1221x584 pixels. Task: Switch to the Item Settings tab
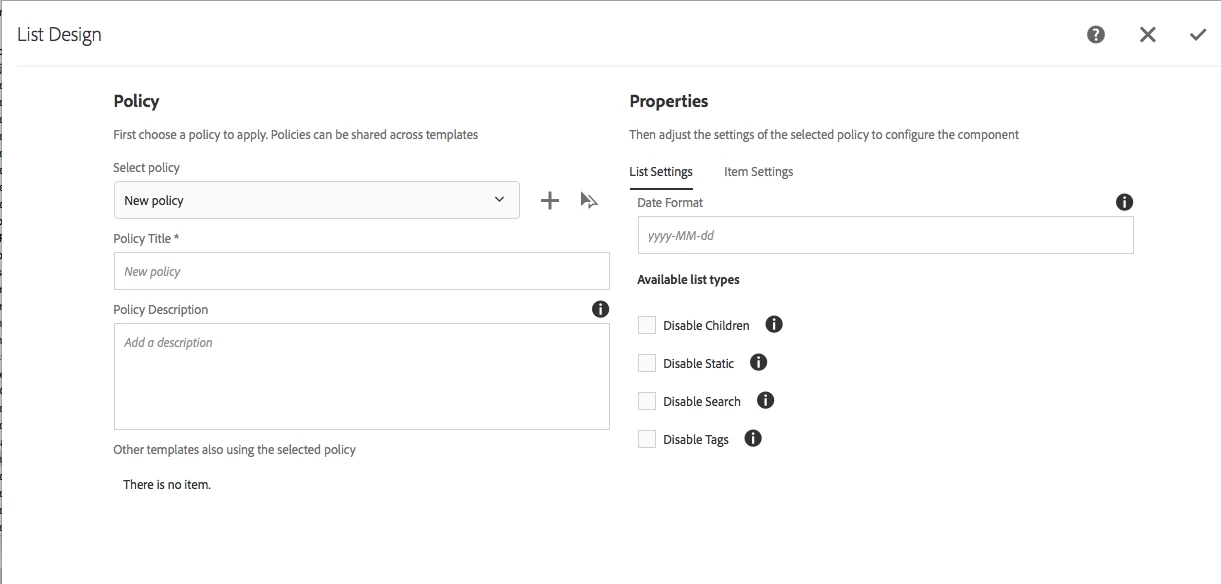click(758, 172)
